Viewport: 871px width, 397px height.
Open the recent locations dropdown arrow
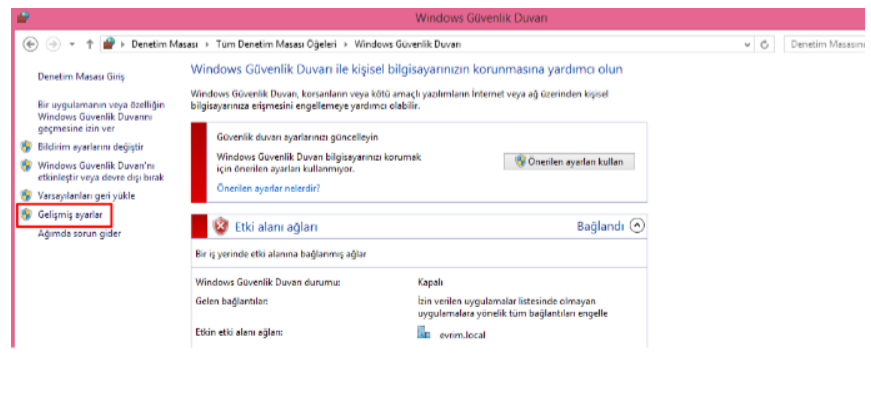click(x=72, y=45)
